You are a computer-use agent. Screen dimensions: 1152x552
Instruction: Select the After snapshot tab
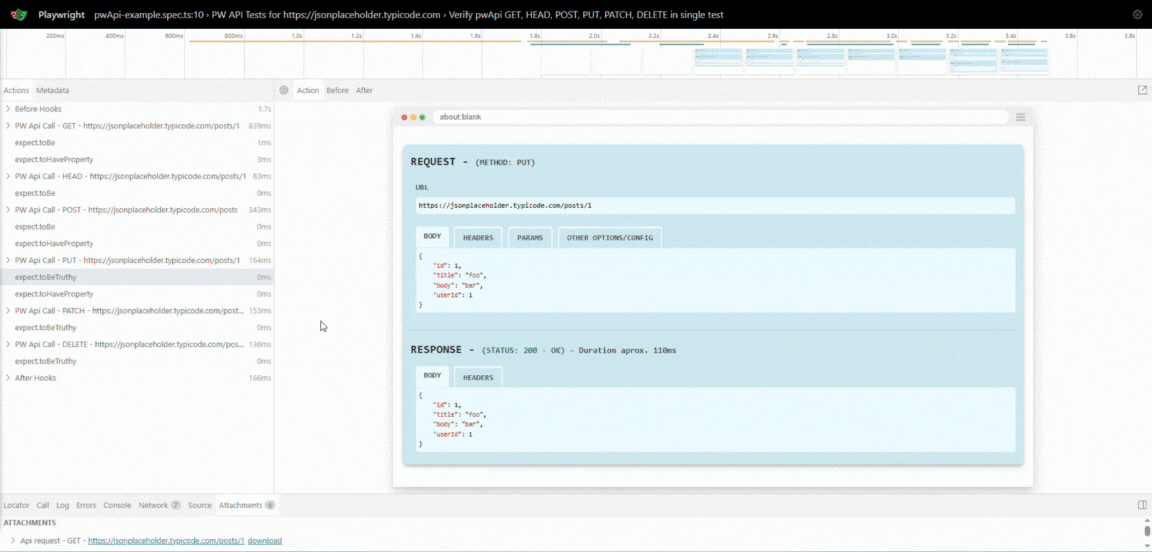(364, 90)
